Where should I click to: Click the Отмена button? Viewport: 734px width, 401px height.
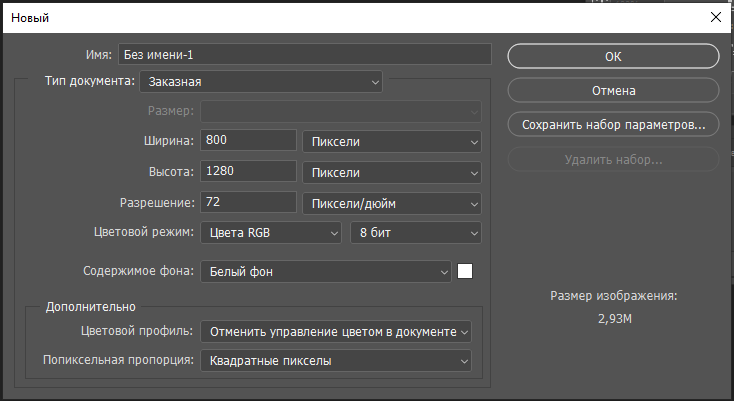pos(613,90)
